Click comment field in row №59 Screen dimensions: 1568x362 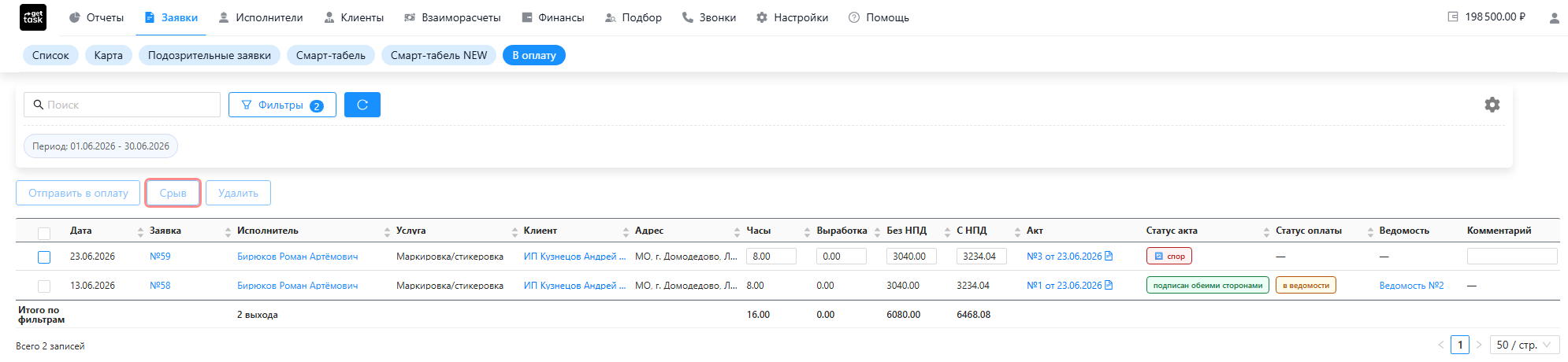point(1512,257)
